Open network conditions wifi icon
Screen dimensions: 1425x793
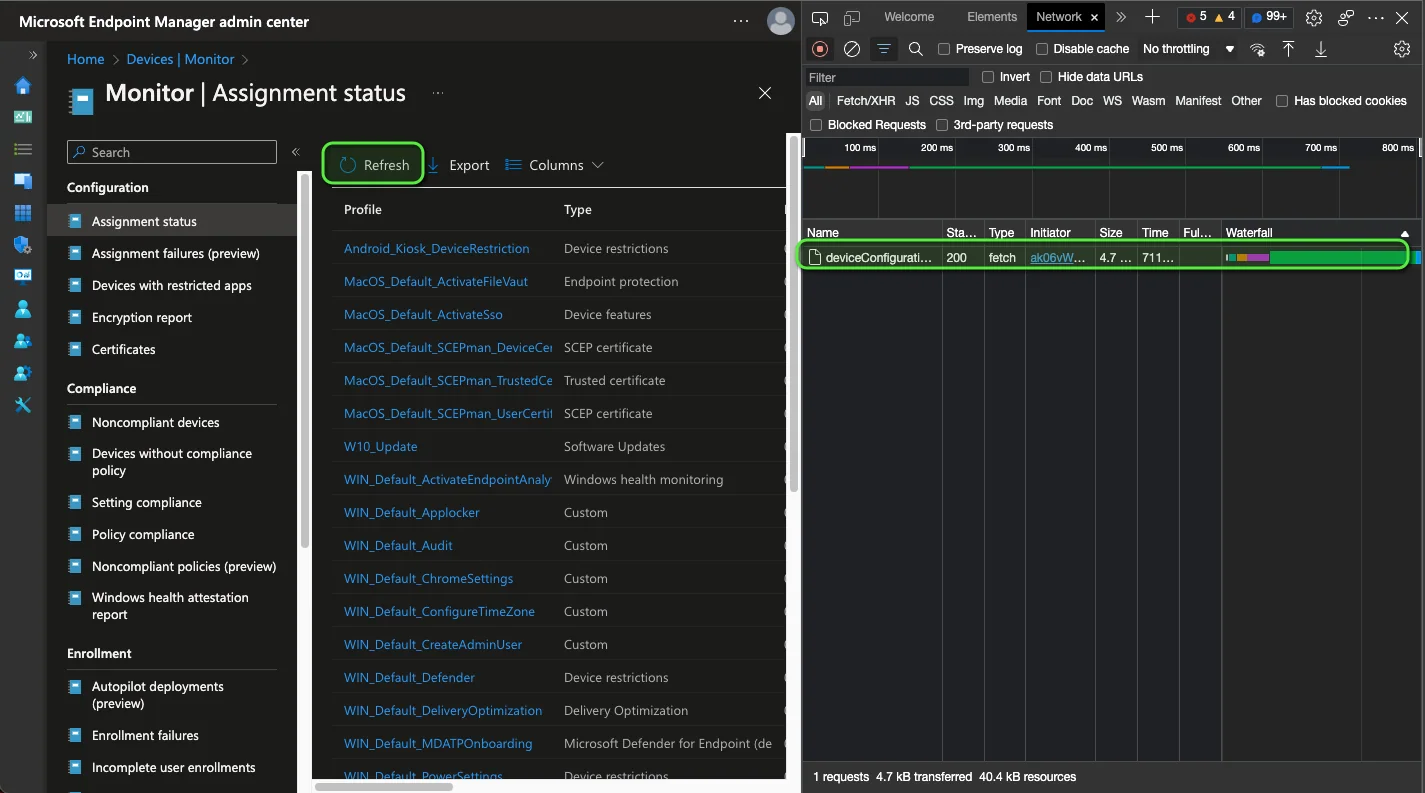tap(1258, 49)
